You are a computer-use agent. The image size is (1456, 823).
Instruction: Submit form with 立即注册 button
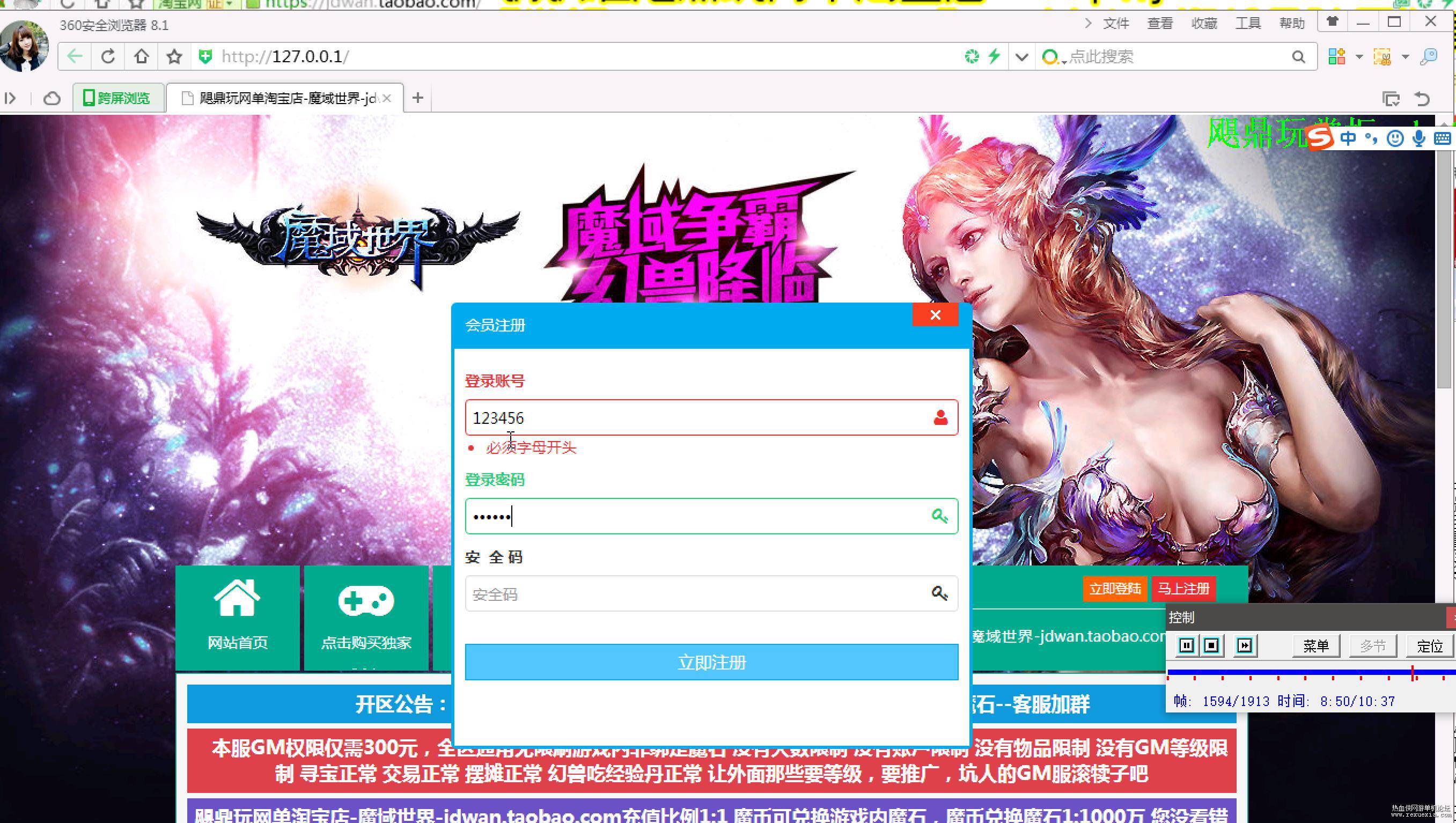711,662
